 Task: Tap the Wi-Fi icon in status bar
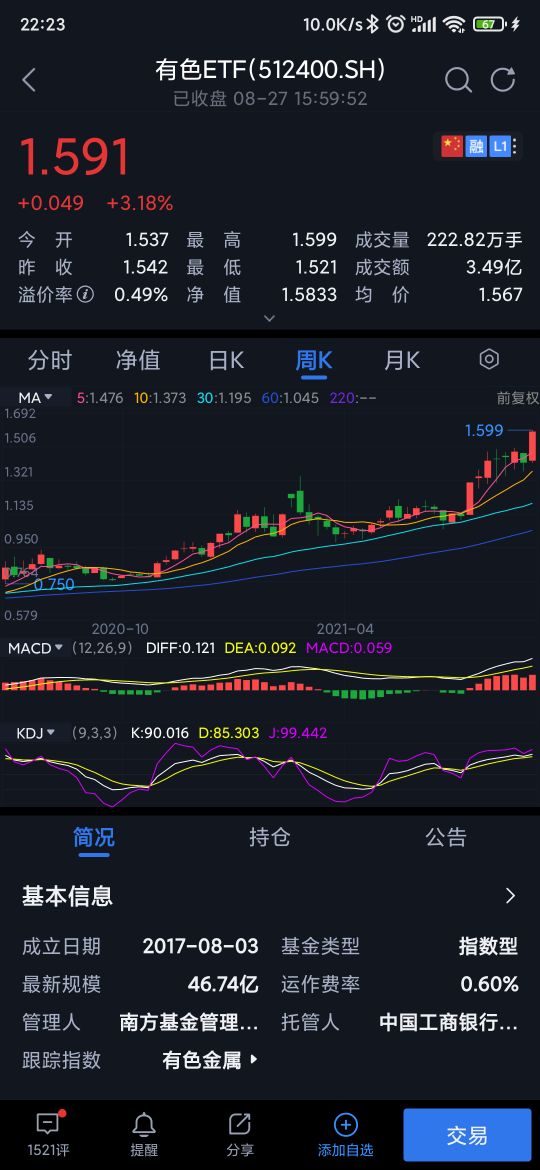pos(453,24)
